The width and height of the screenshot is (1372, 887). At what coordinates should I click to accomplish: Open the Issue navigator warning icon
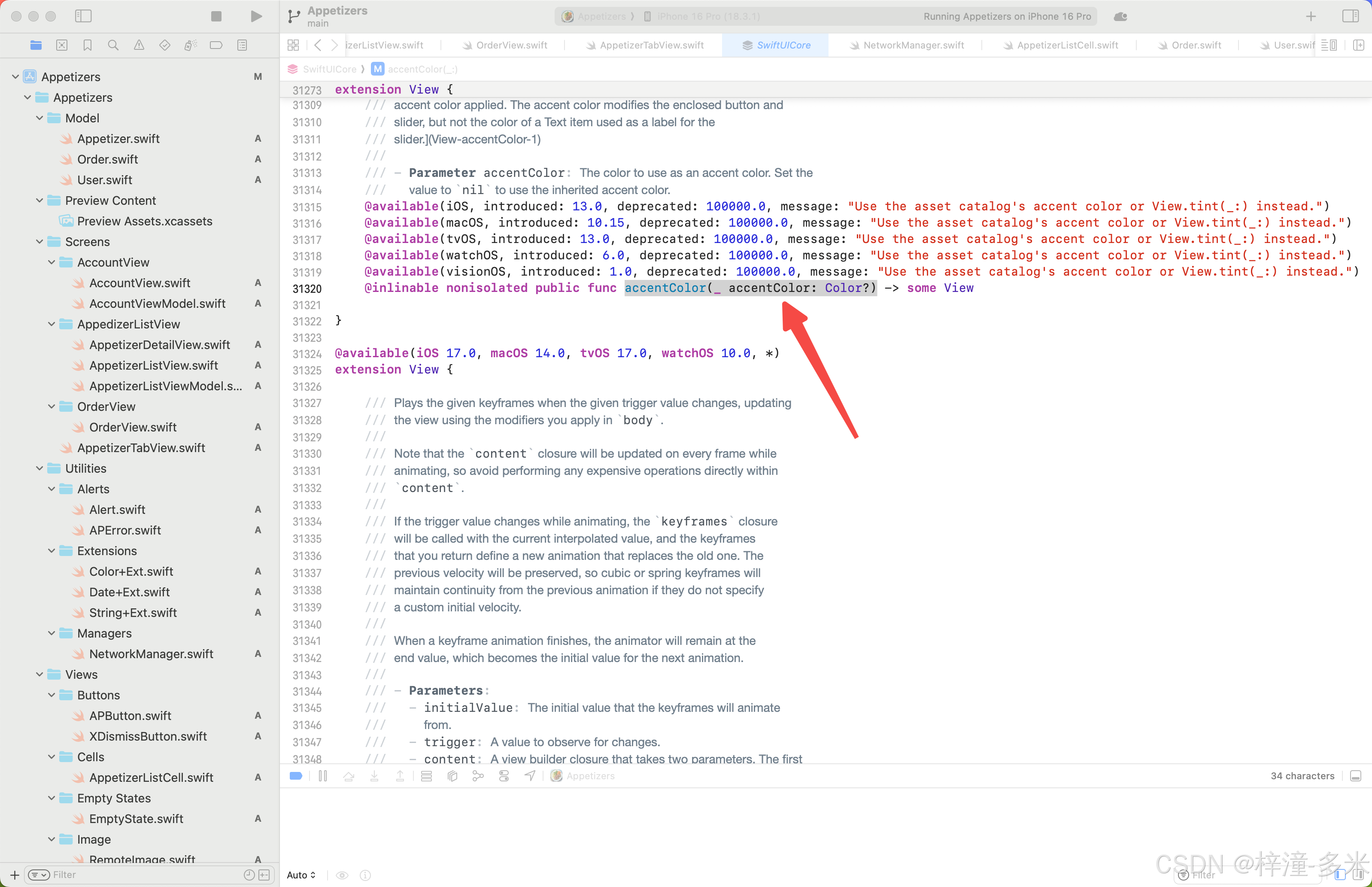click(139, 45)
